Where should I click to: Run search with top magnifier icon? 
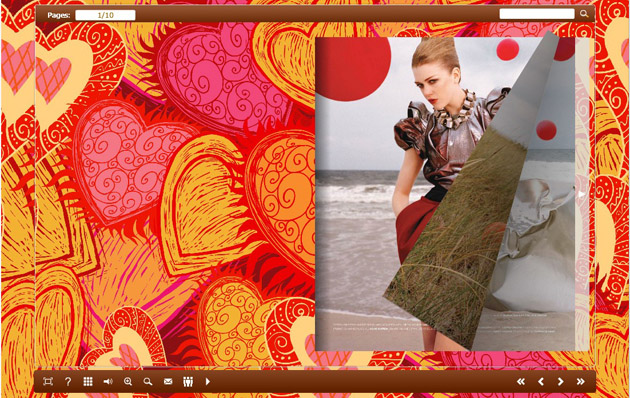tap(584, 14)
